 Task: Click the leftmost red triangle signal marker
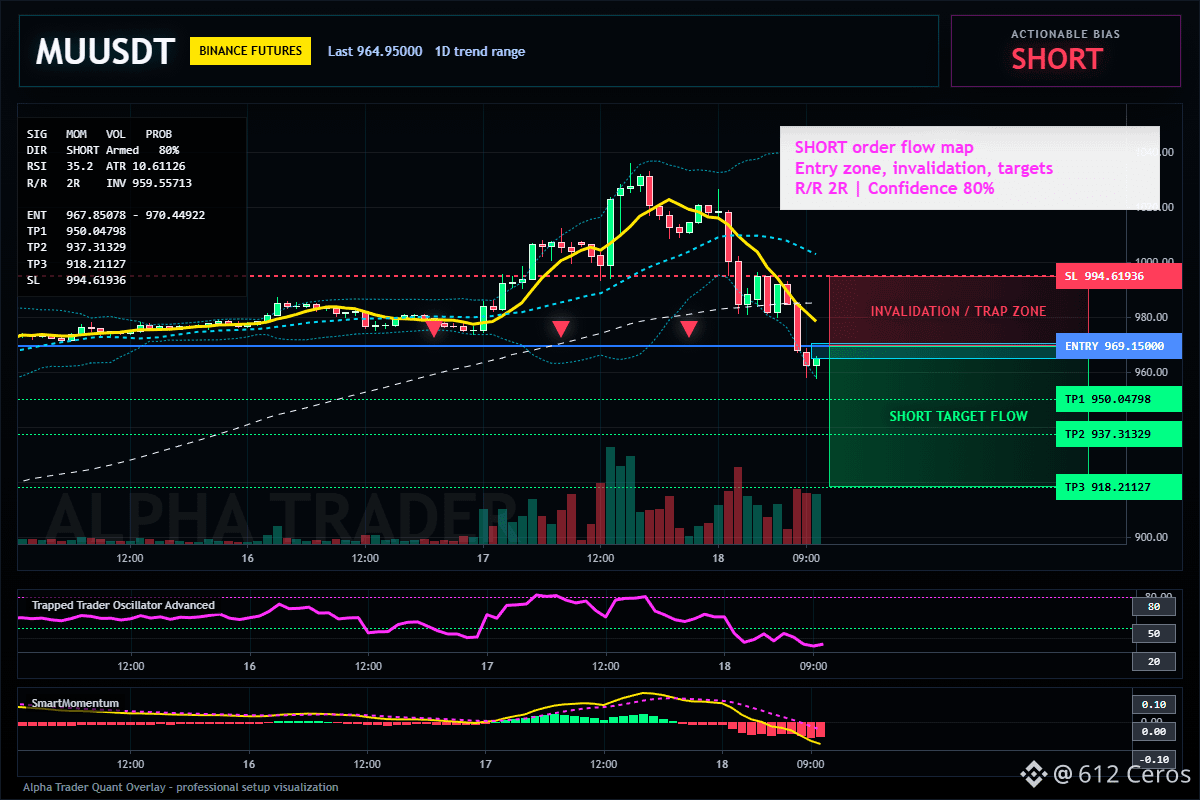pyautogui.click(x=433, y=327)
